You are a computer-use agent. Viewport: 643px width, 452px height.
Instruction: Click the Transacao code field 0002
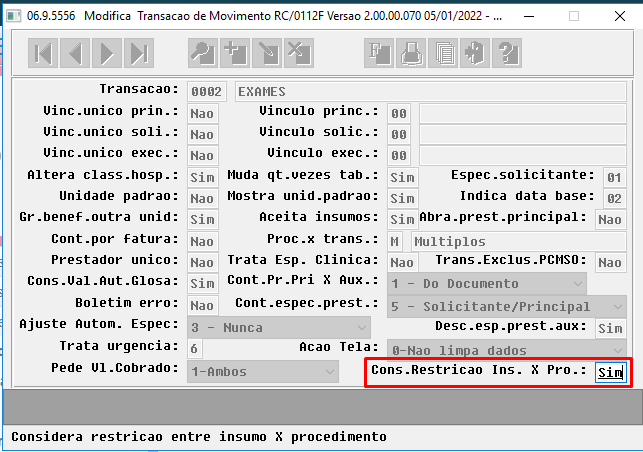207,91
